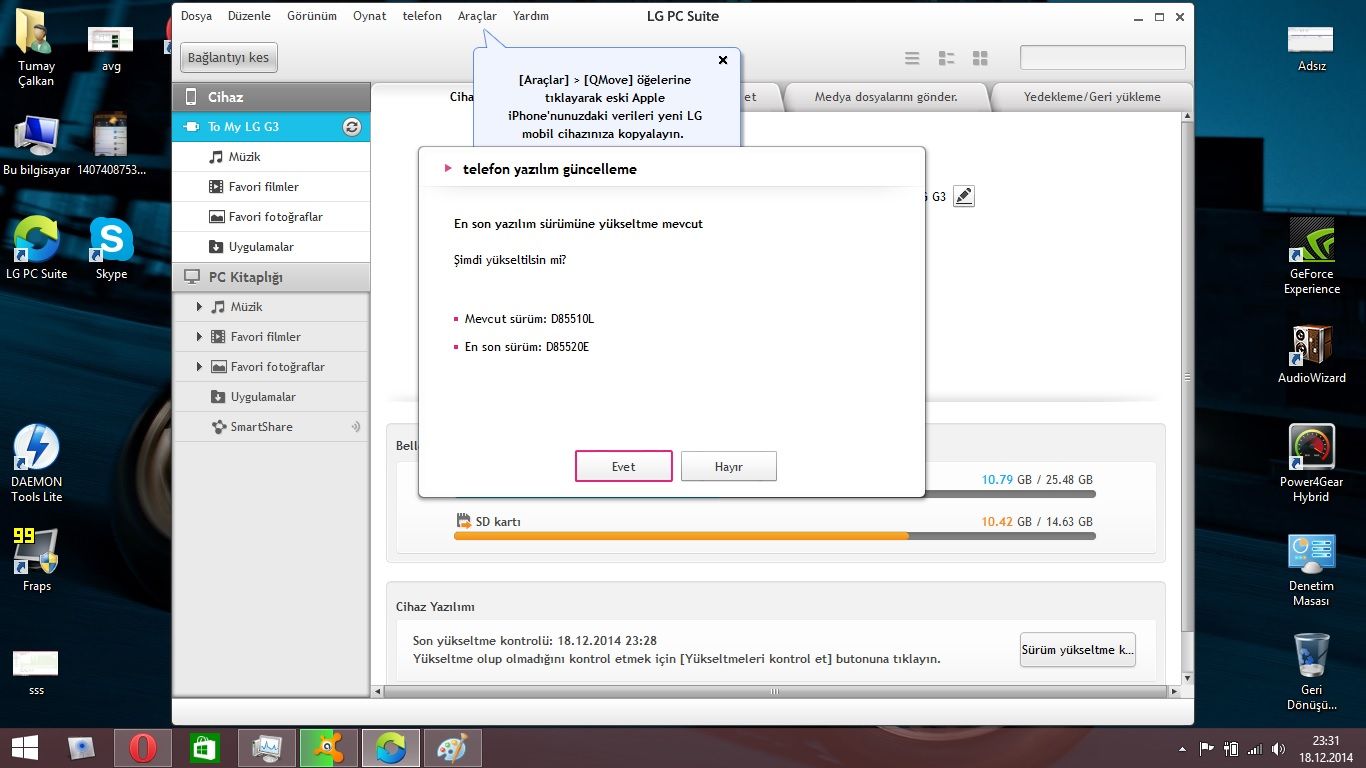Click the Sürüm yükseltme k... button
Image resolution: width=1366 pixels, height=768 pixels.
1077,650
